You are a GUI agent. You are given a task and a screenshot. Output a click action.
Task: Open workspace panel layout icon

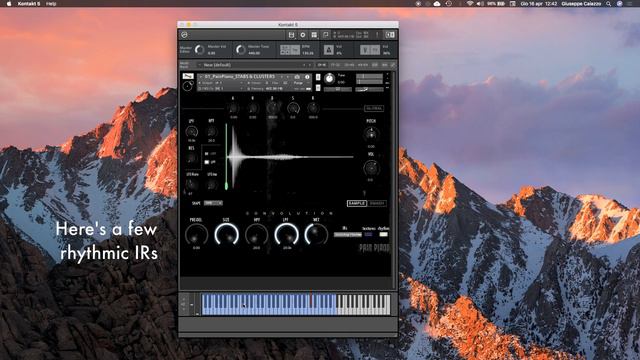point(314,35)
